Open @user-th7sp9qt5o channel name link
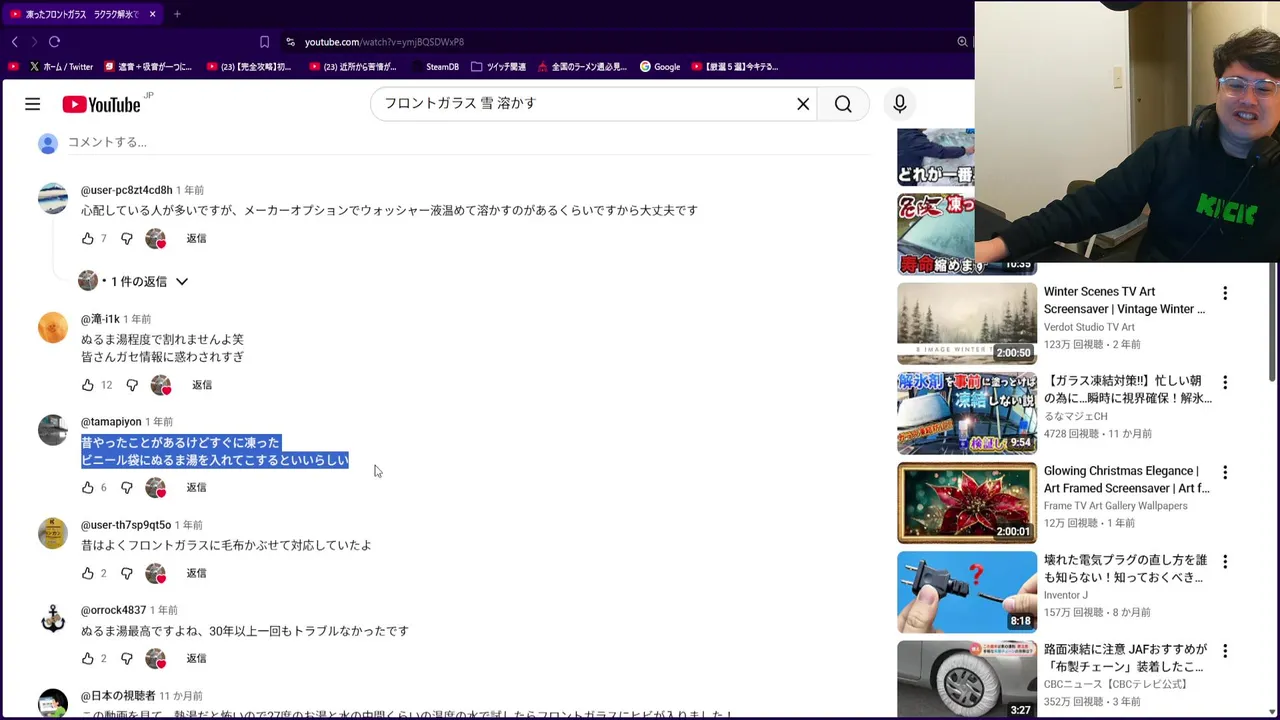Viewport: 1280px width, 720px height. (x=126, y=525)
